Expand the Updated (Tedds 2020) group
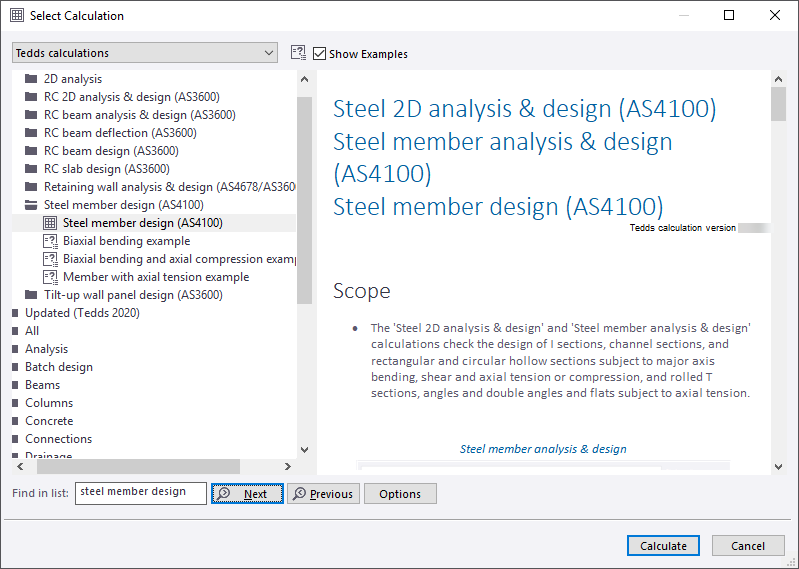Screen dimensions: 799x569 point(15,313)
